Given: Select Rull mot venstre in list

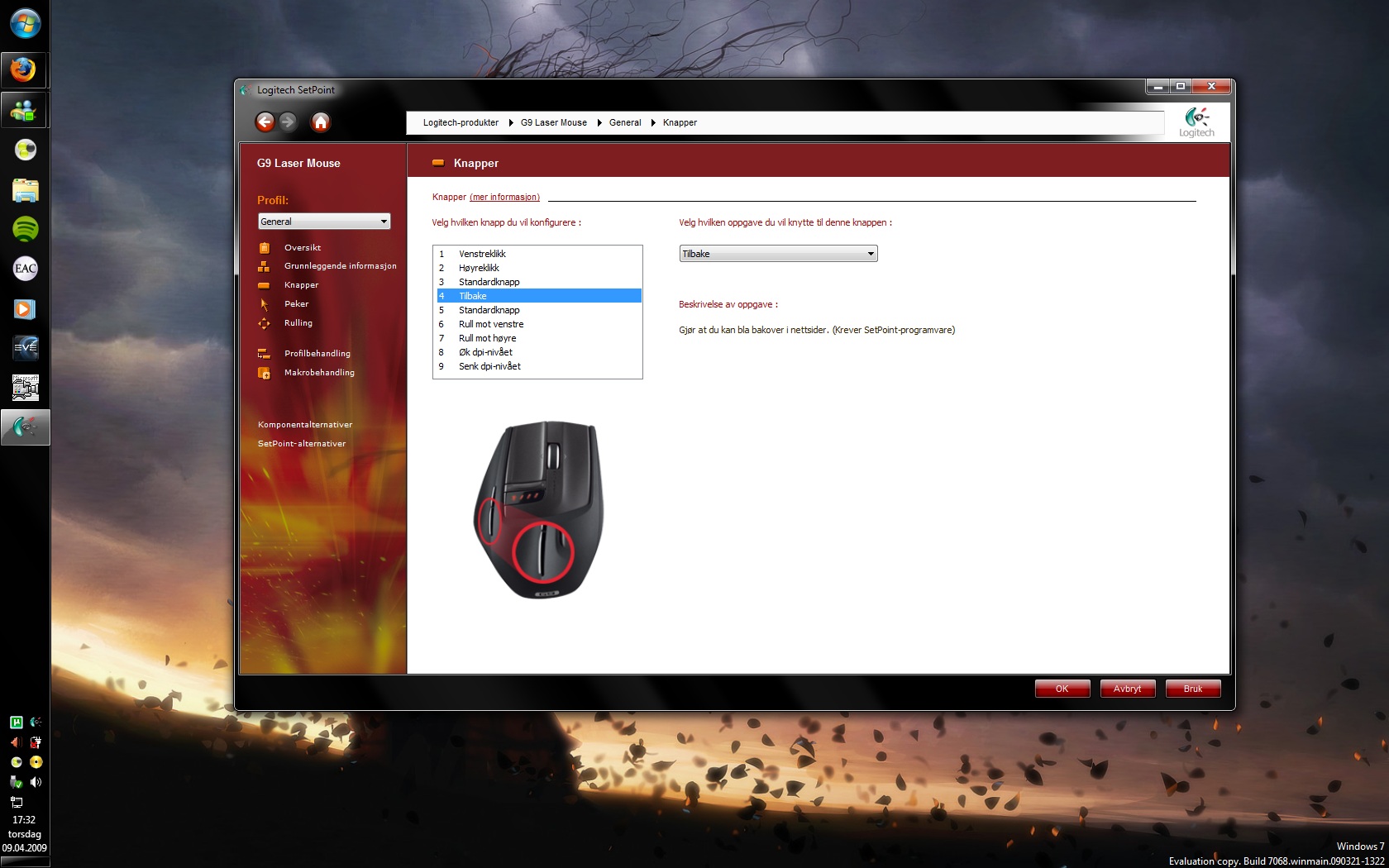Looking at the screenshot, I should 538,324.
